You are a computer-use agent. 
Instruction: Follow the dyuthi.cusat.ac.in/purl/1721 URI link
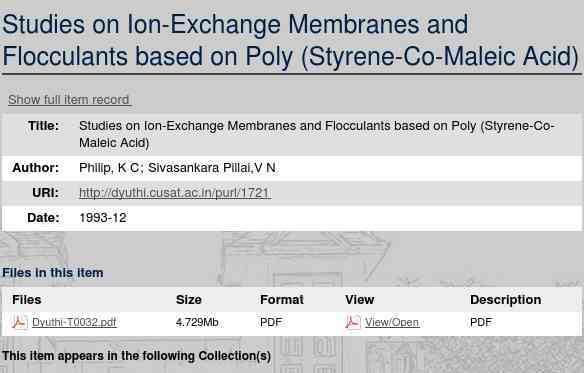[x=175, y=193]
